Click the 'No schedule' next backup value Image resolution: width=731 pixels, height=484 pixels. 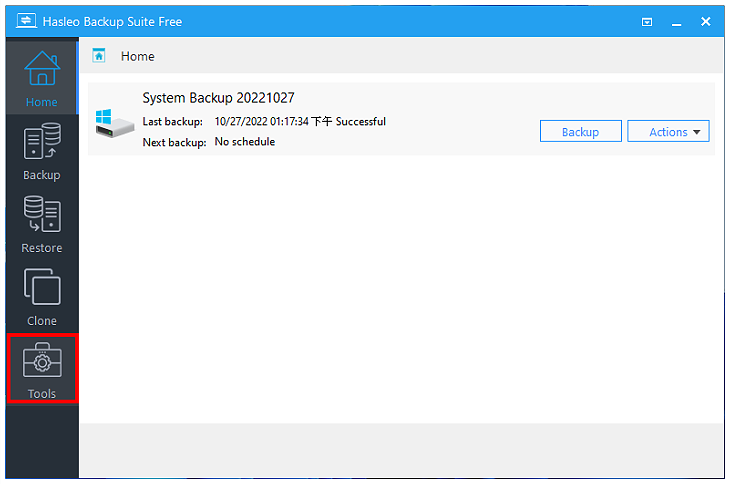245,142
